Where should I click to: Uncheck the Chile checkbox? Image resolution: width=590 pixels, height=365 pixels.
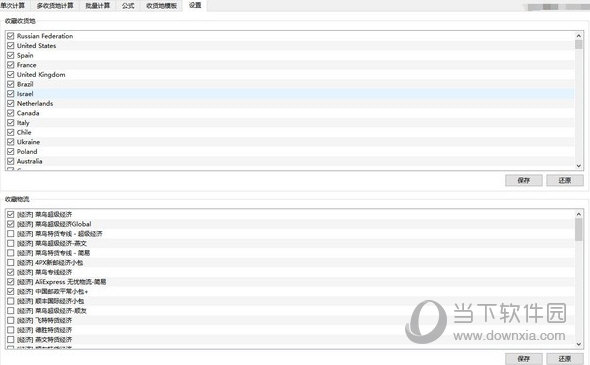pyautogui.click(x=11, y=132)
